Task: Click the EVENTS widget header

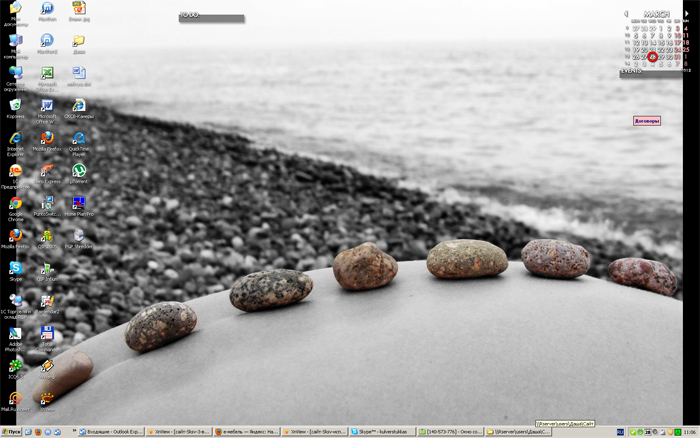Action: coord(651,72)
